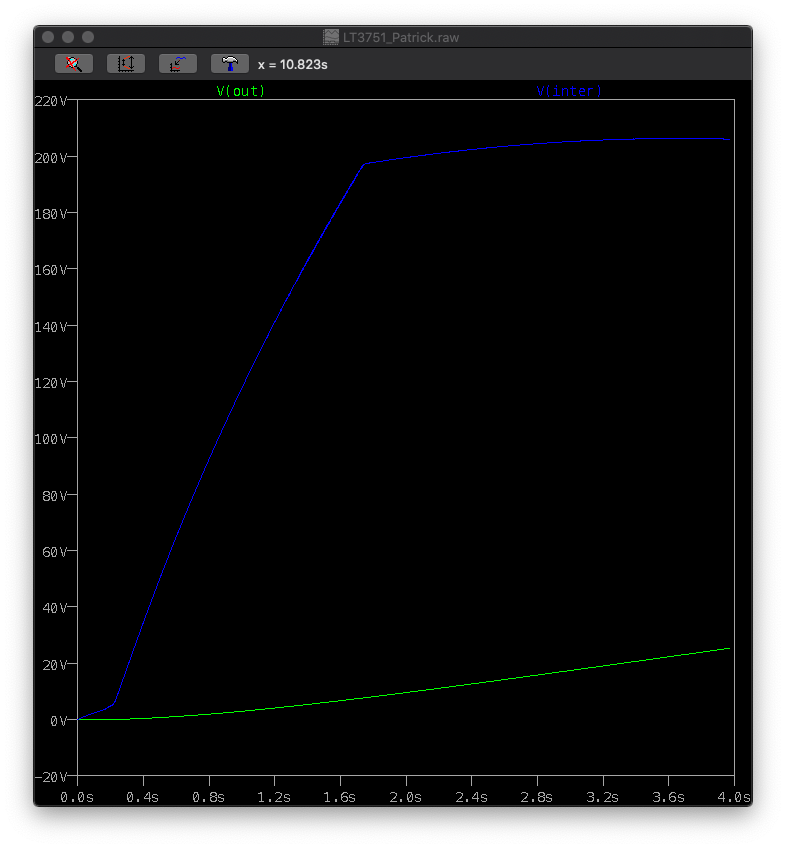Select the green V(out) trace label
The width and height of the screenshot is (786, 848).
click(x=241, y=91)
